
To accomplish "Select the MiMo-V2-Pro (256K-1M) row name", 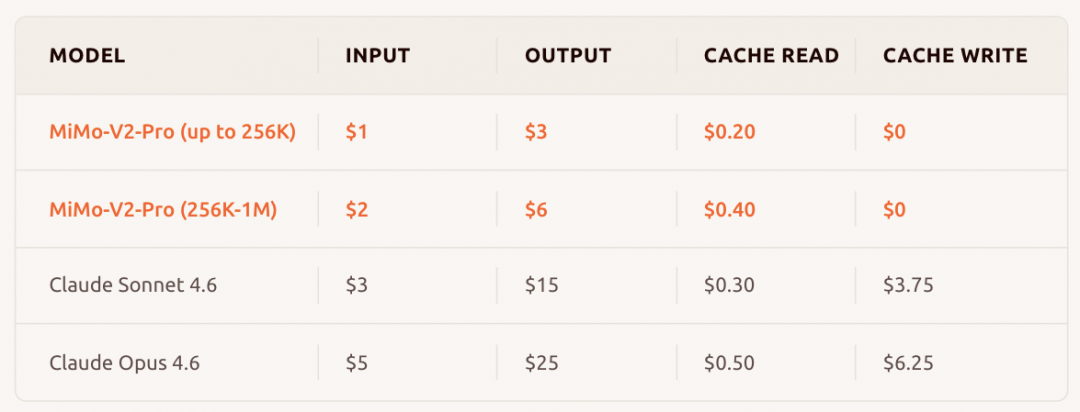I will coord(163,210).
